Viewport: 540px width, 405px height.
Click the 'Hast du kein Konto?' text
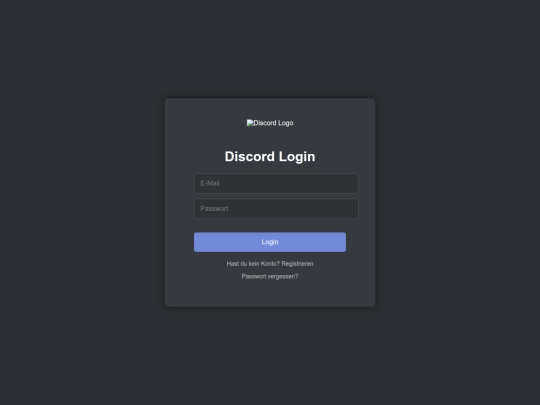(253, 264)
